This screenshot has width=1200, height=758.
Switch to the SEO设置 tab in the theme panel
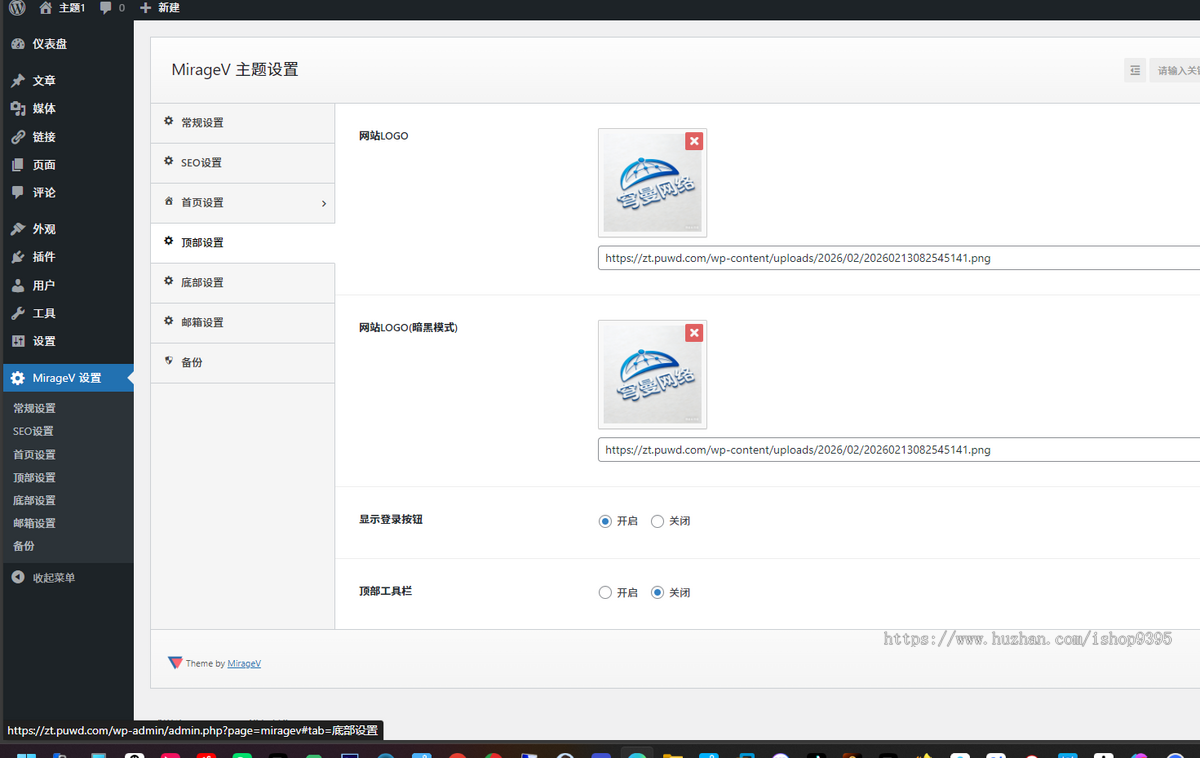point(243,163)
